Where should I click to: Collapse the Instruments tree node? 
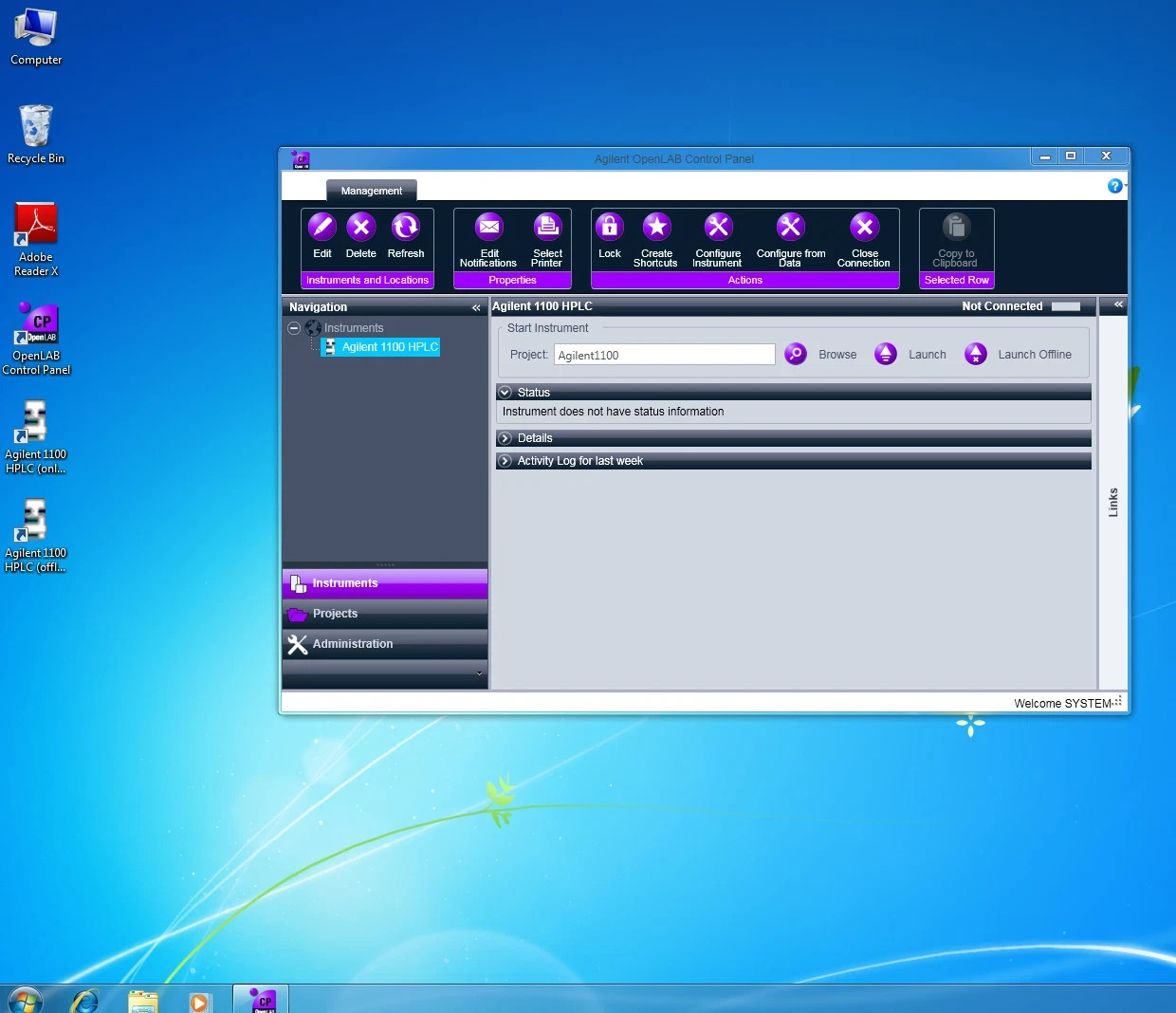pos(294,327)
